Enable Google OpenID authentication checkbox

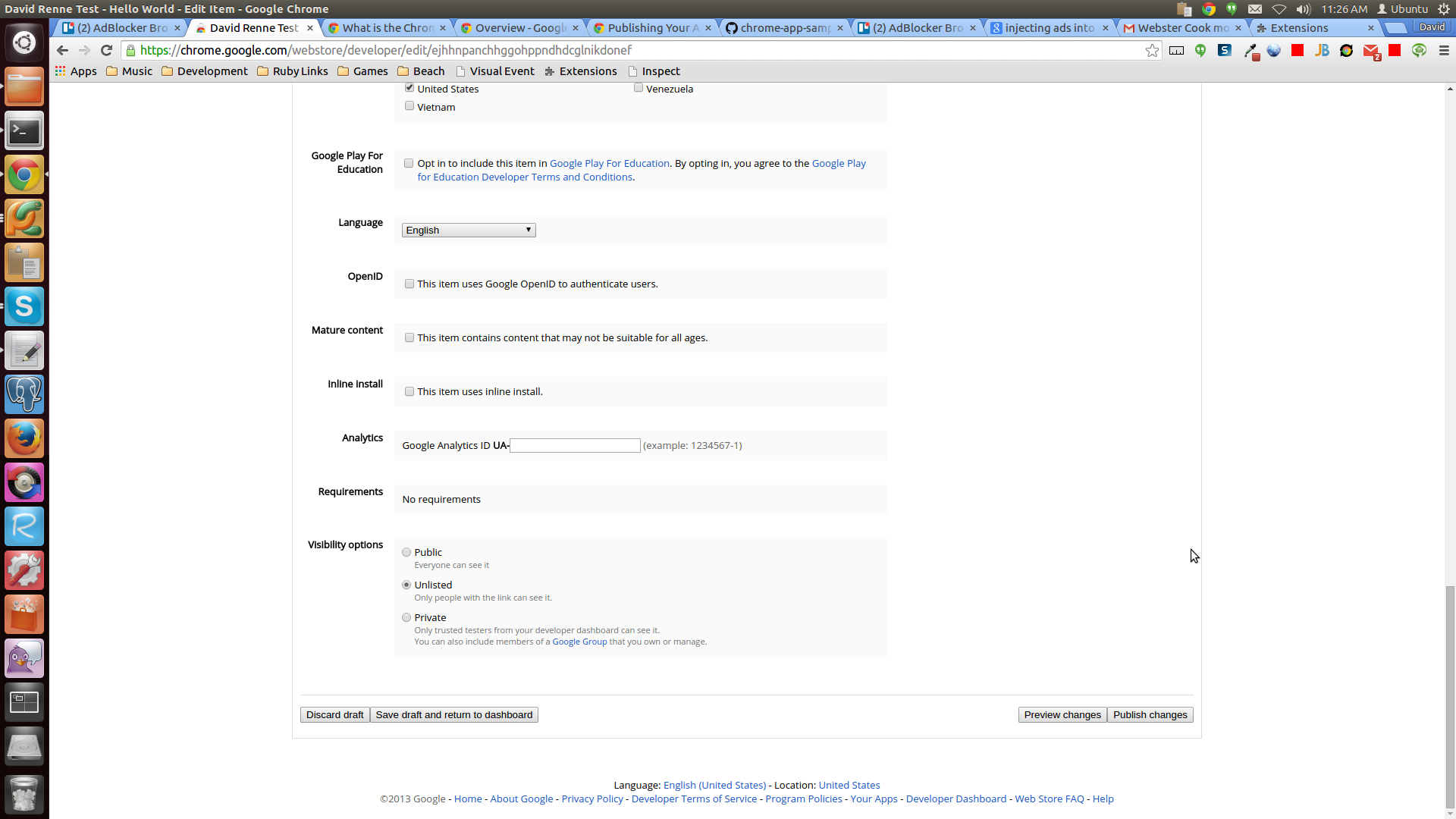[x=409, y=284]
